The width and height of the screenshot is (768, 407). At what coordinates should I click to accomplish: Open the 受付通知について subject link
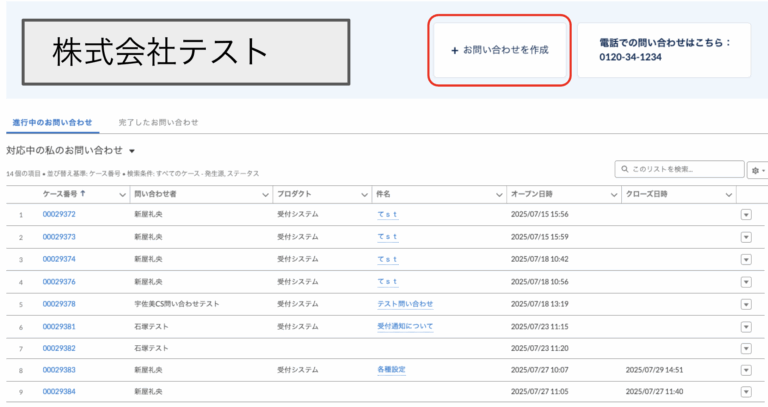click(404, 326)
